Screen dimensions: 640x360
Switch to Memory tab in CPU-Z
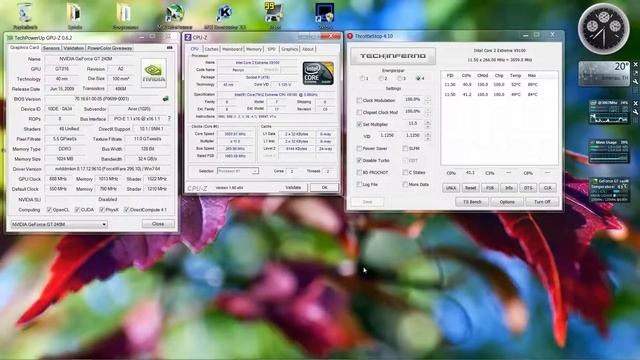click(254, 49)
